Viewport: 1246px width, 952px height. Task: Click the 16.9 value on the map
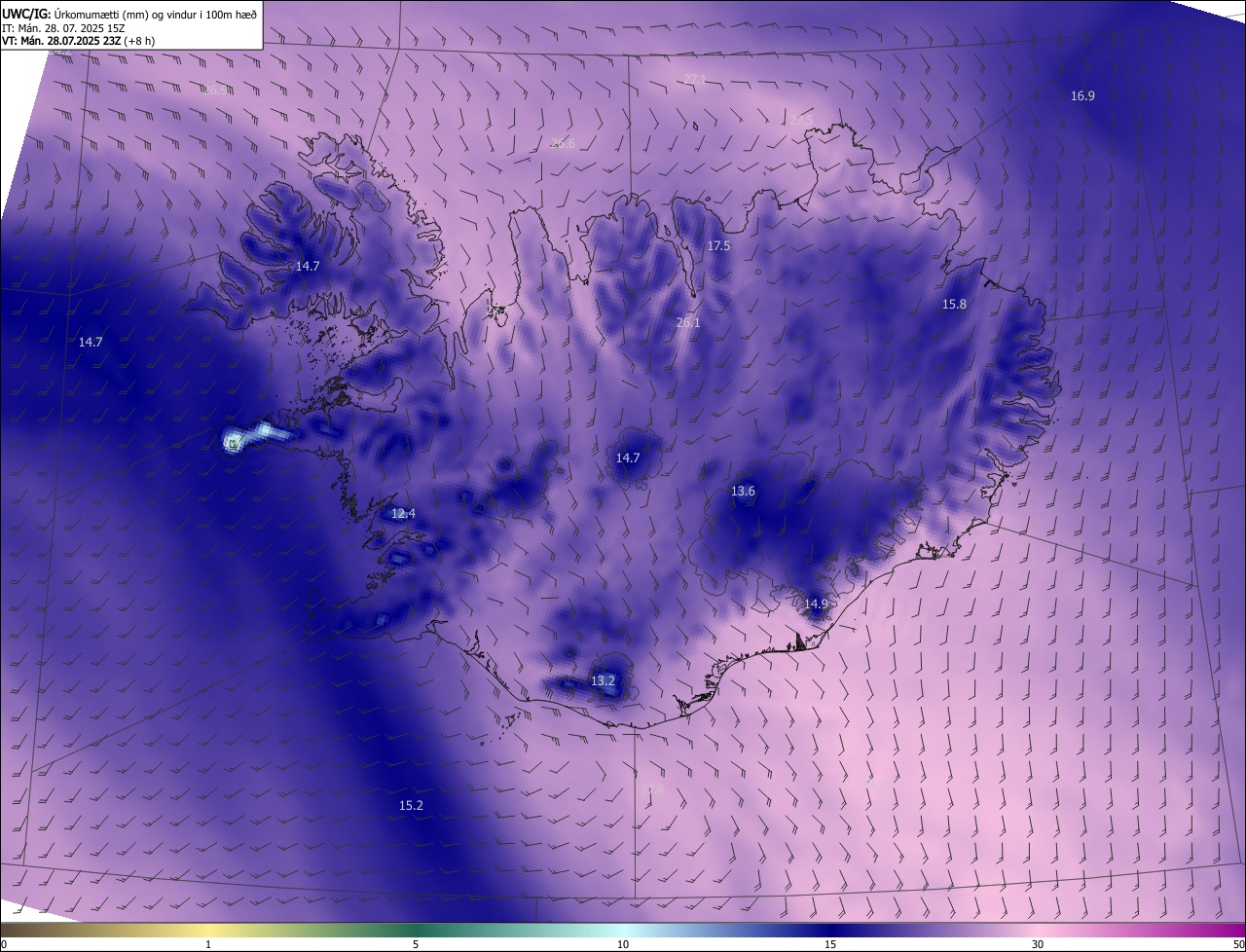click(1082, 95)
